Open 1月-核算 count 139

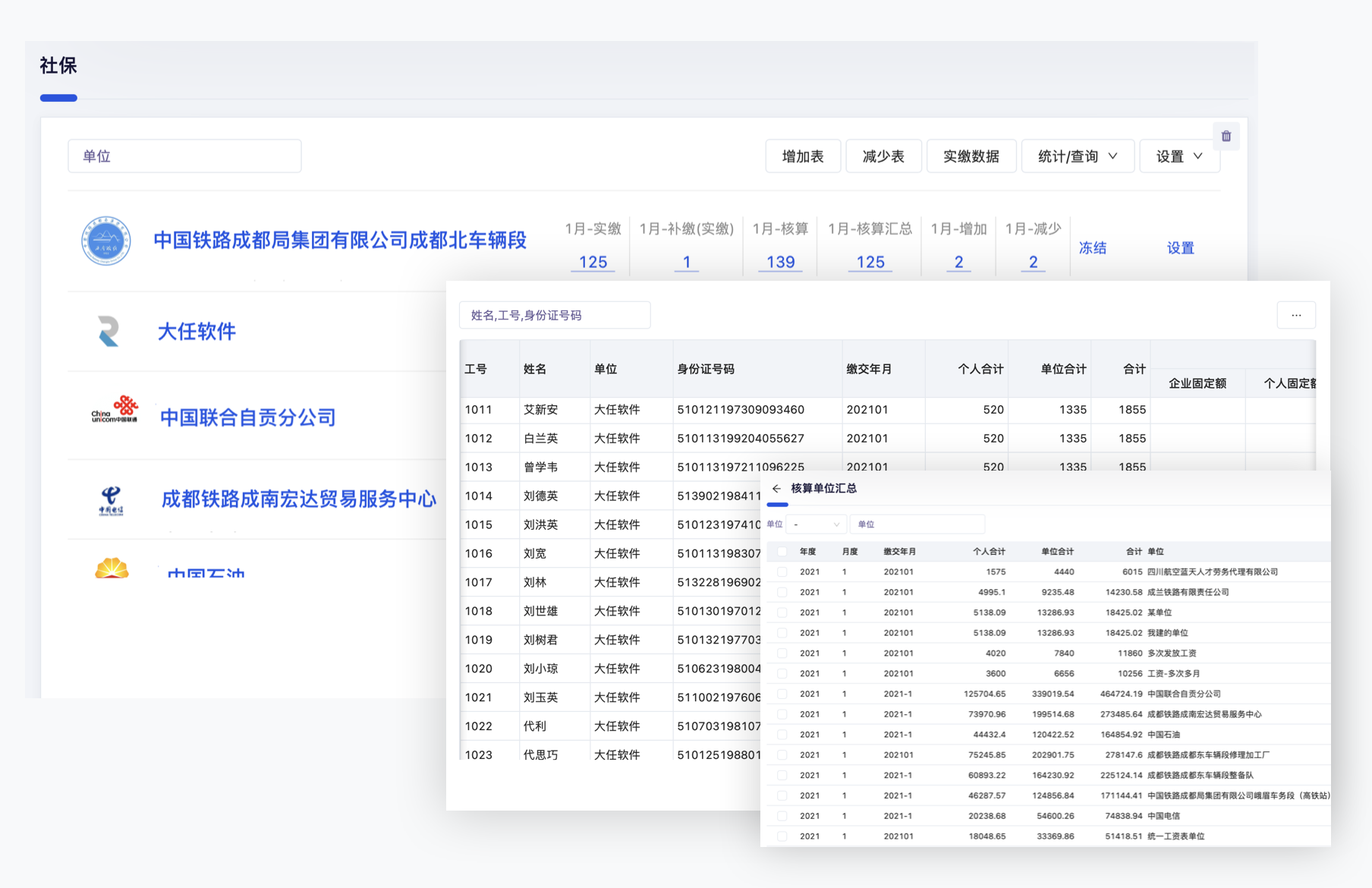780,262
